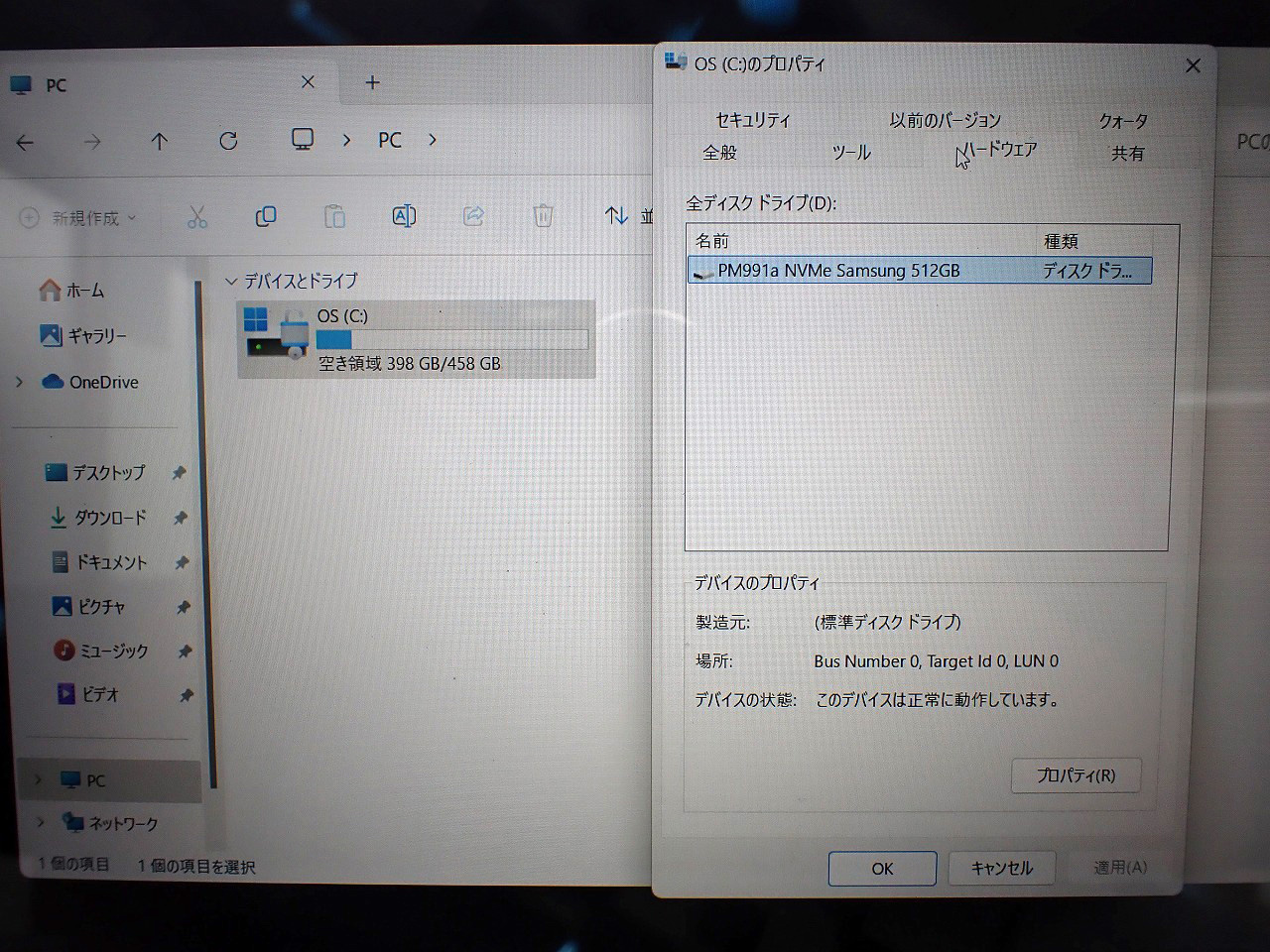
Task: Switch to the セキュリティ tab
Action: (x=753, y=120)
